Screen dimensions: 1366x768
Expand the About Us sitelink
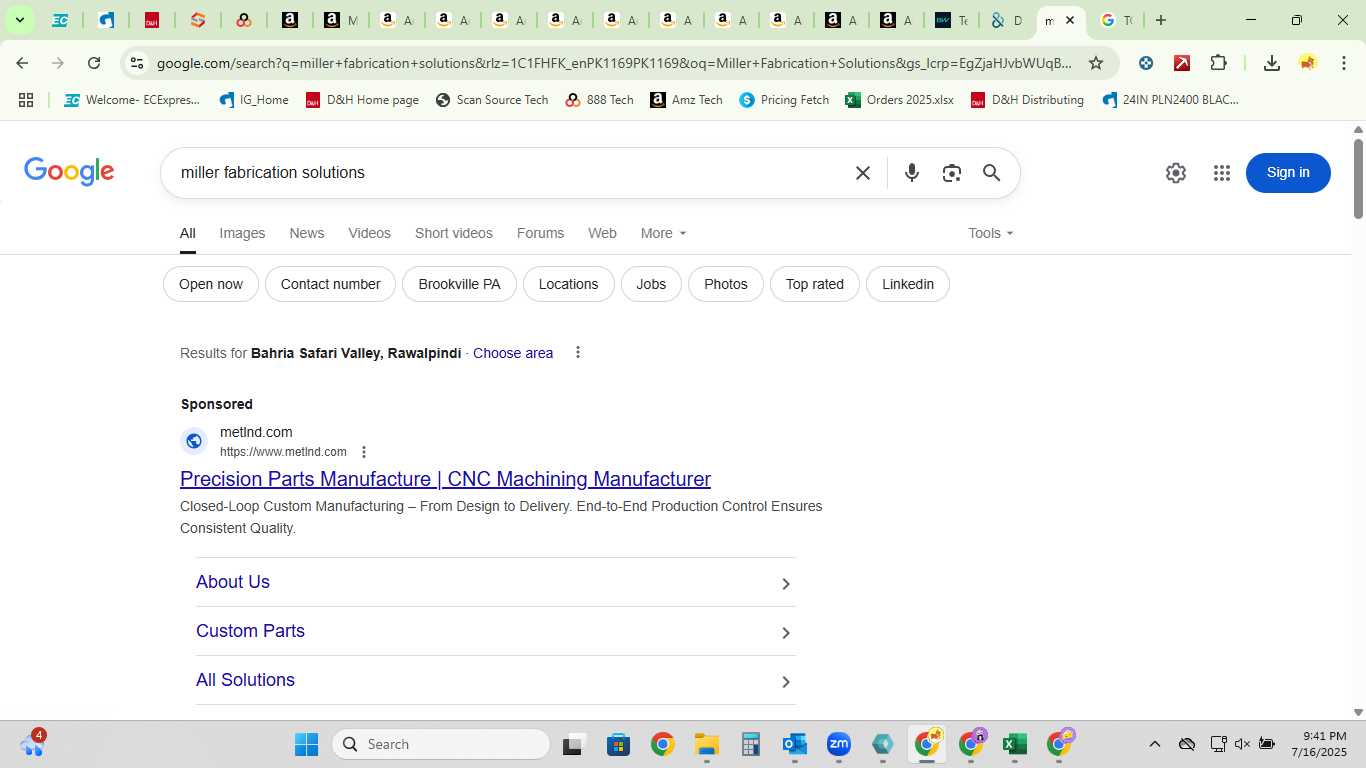(x=496, y=582)
